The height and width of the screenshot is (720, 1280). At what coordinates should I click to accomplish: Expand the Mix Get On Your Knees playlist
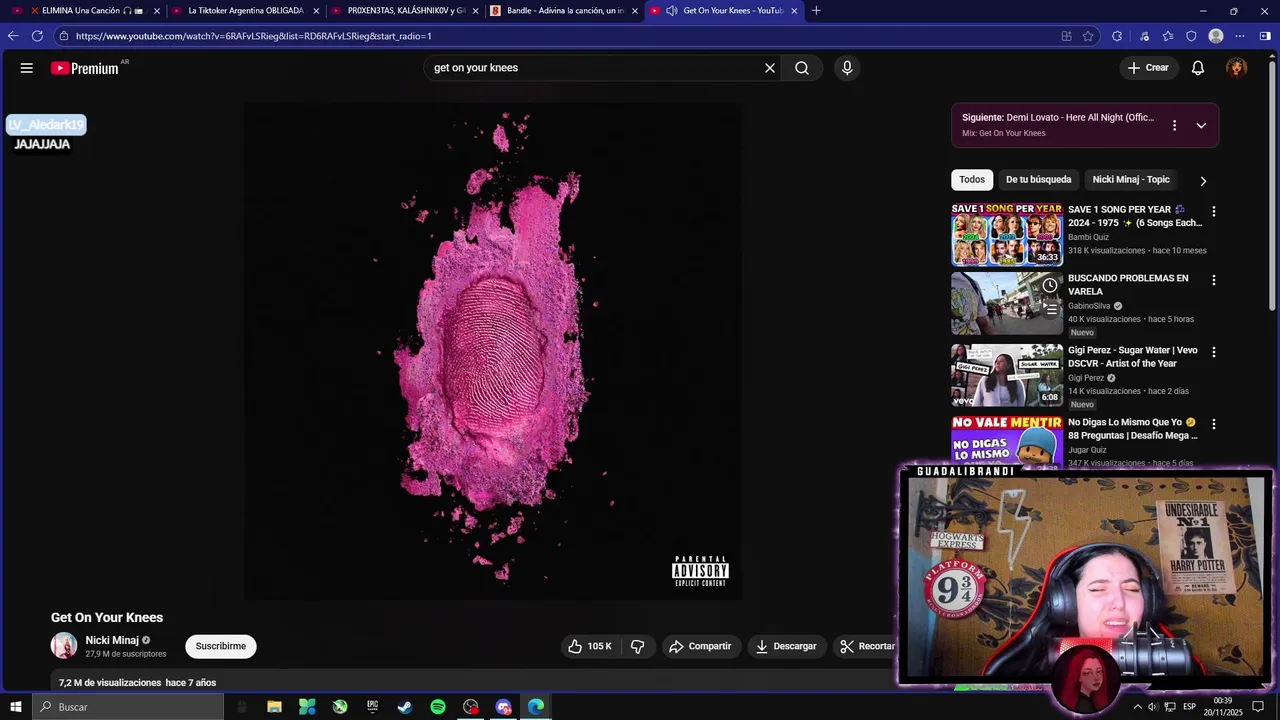1201,126
